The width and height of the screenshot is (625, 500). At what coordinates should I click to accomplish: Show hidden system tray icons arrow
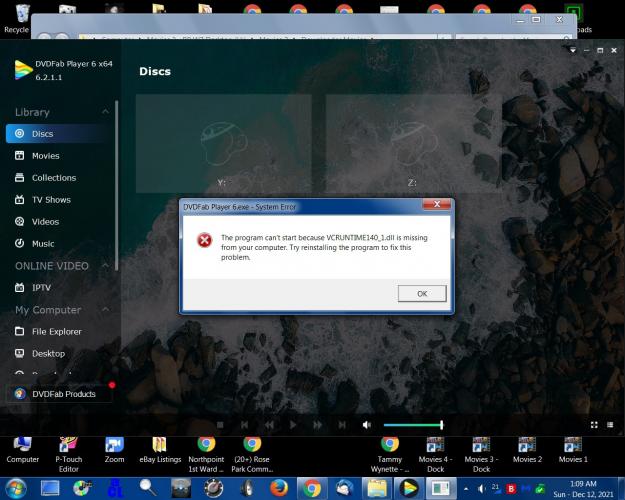466,488
